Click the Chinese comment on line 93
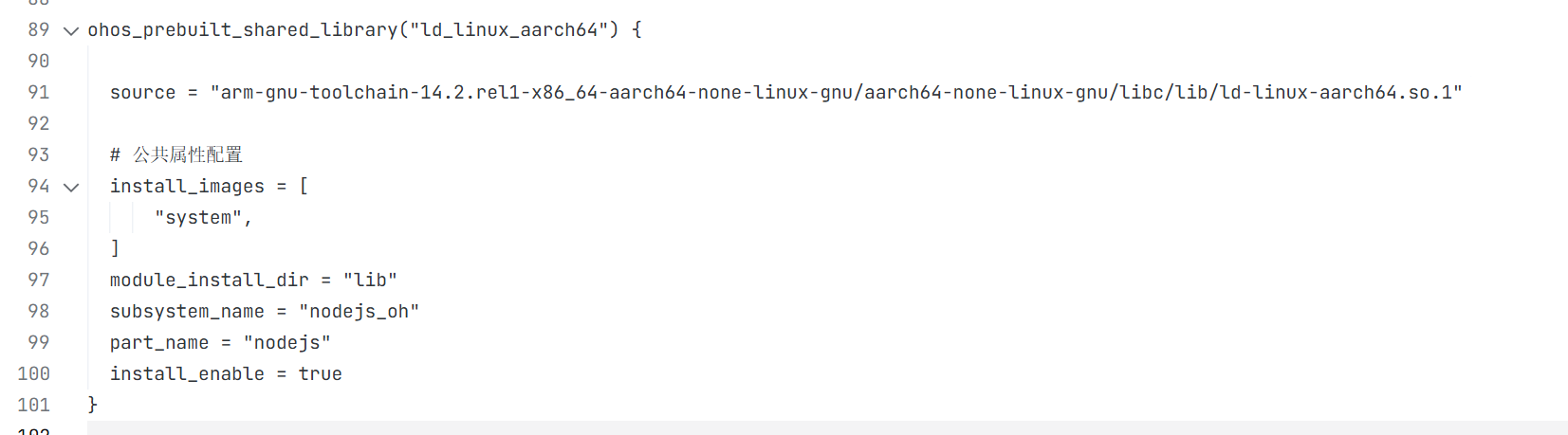This screenshot has width=1568, height=435. click(x=187, y=155)
